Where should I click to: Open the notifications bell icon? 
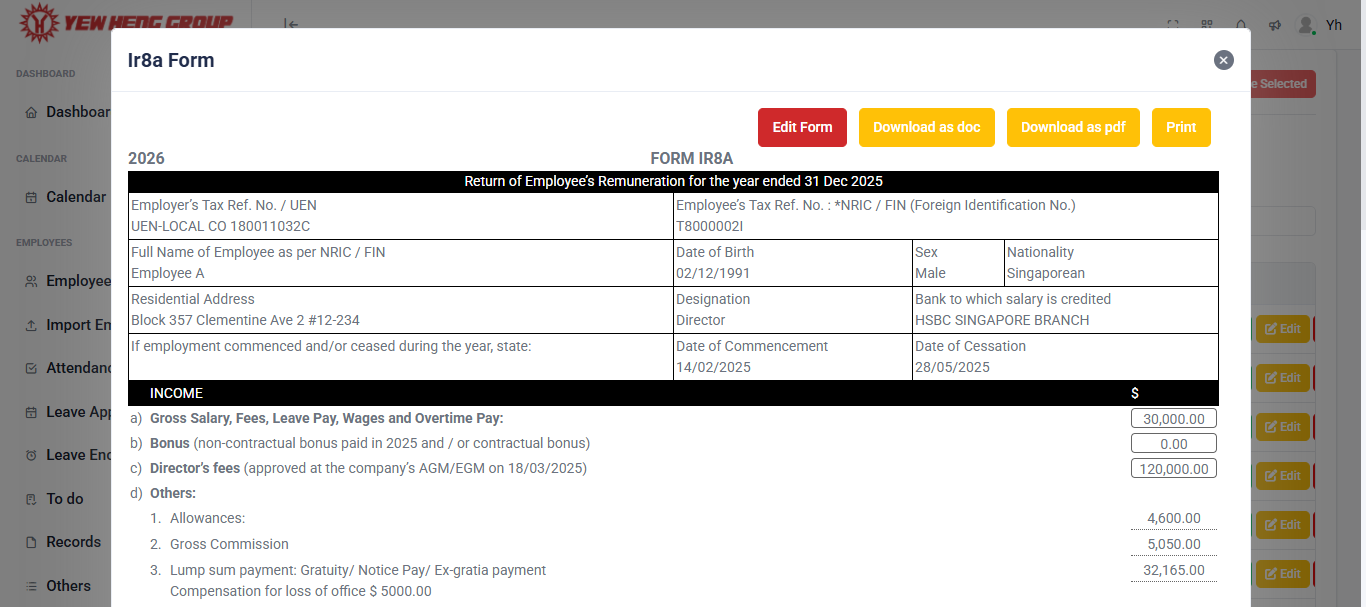coord(1241,25)
